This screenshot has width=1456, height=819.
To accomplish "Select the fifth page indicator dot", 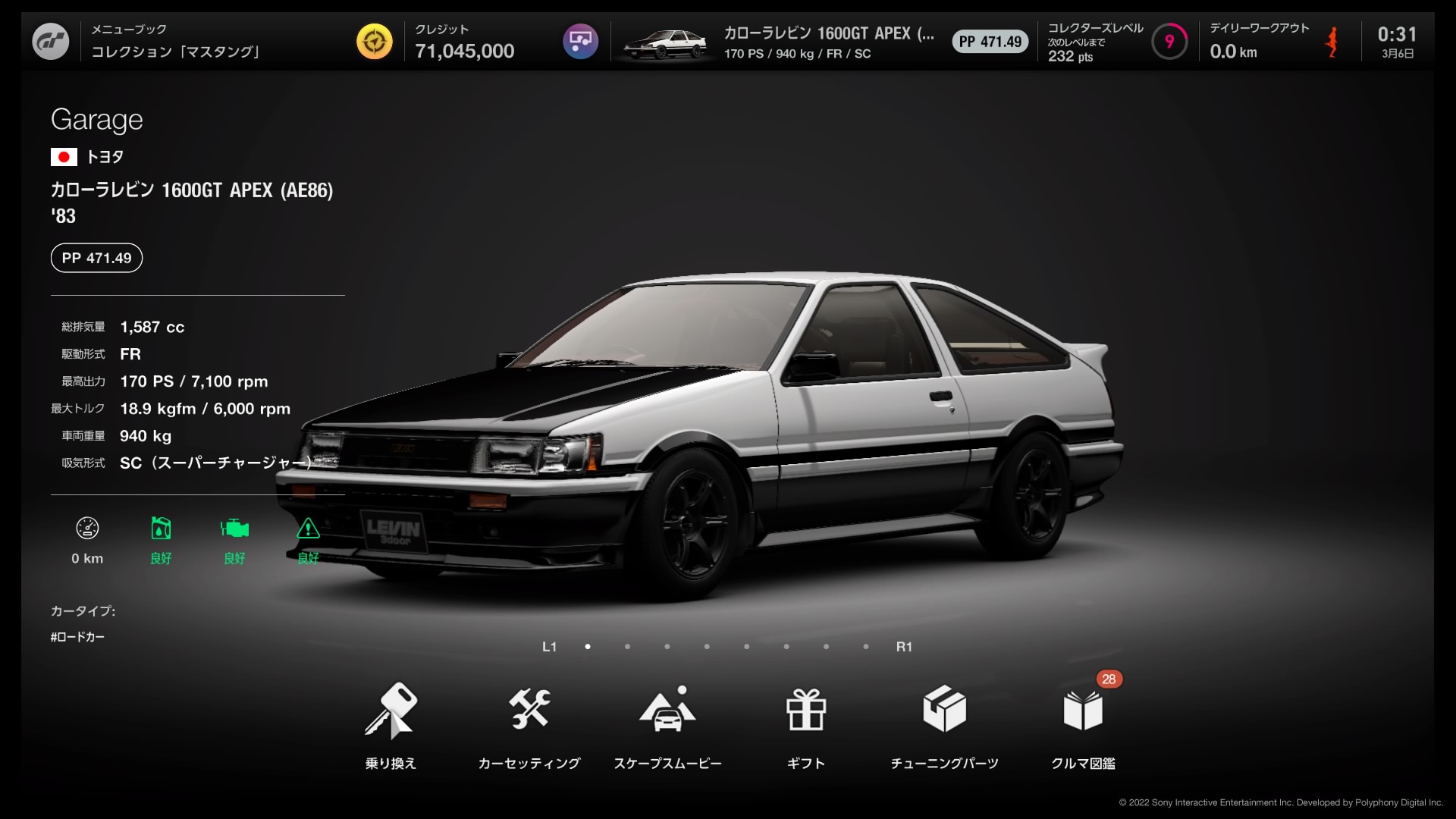I will tap(747, 647).
